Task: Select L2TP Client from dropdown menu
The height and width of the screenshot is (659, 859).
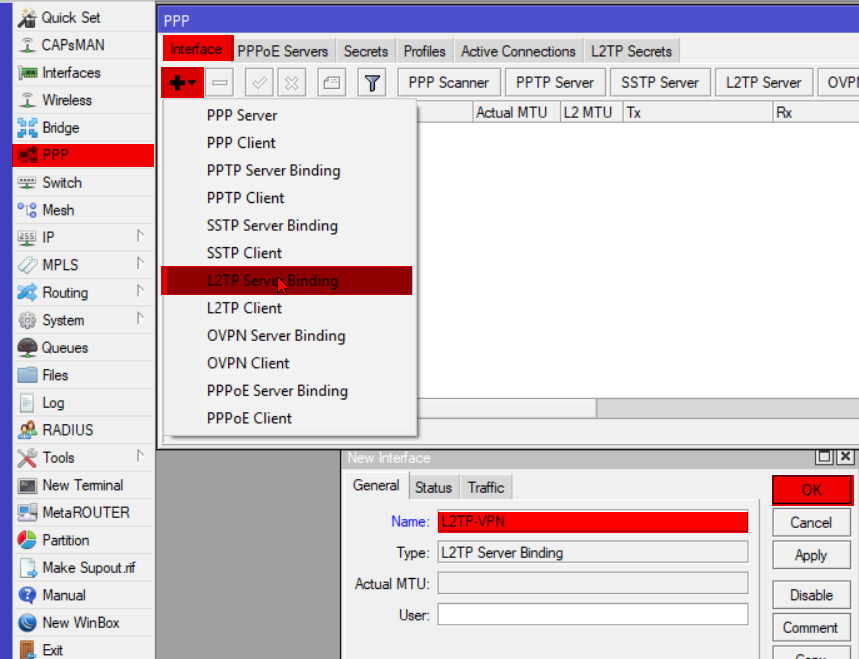Action: click(244, 308)
